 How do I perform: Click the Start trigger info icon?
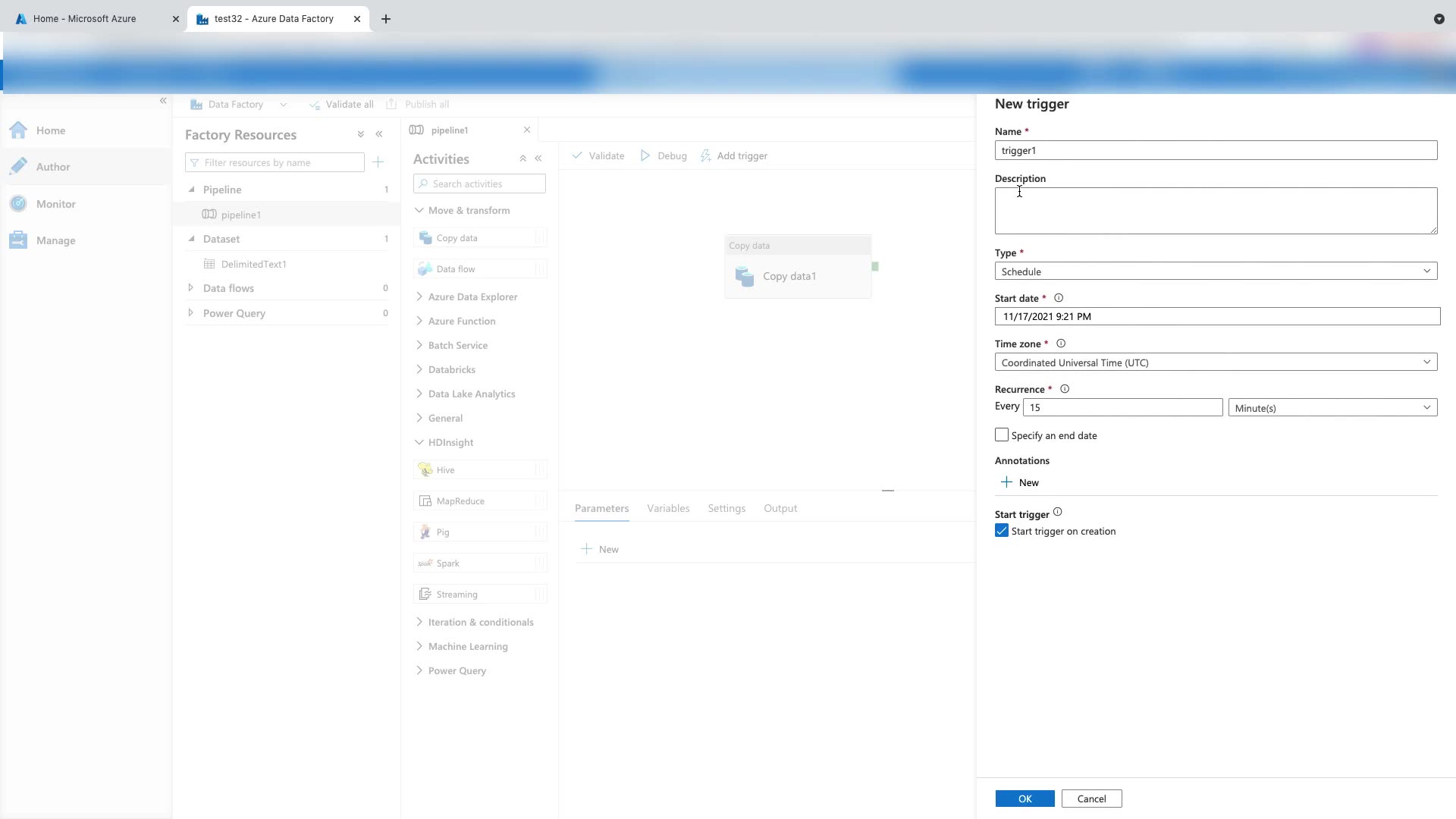pos(1058,512)
